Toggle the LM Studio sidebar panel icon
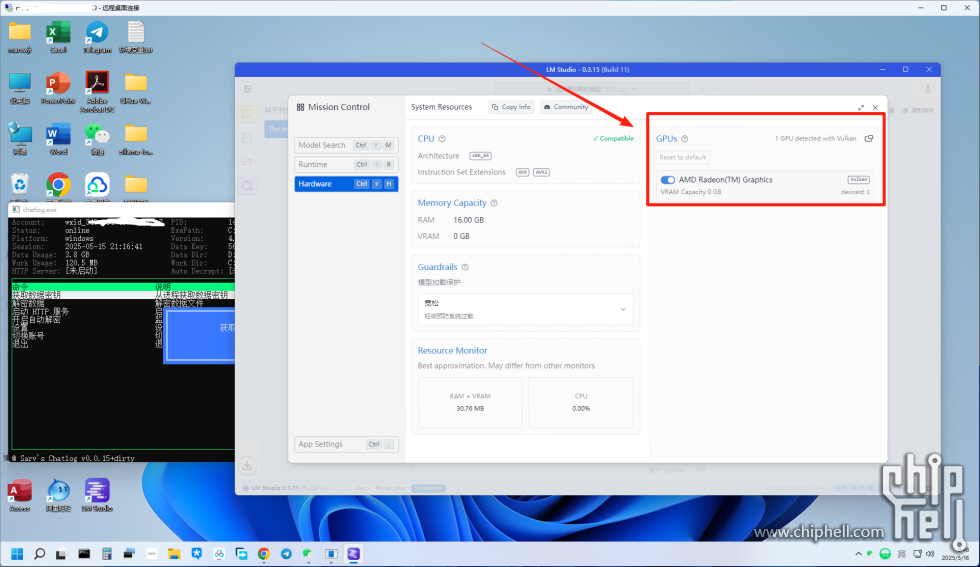The height and width of the screenshot is (567, 980). (x=248, y=89)
